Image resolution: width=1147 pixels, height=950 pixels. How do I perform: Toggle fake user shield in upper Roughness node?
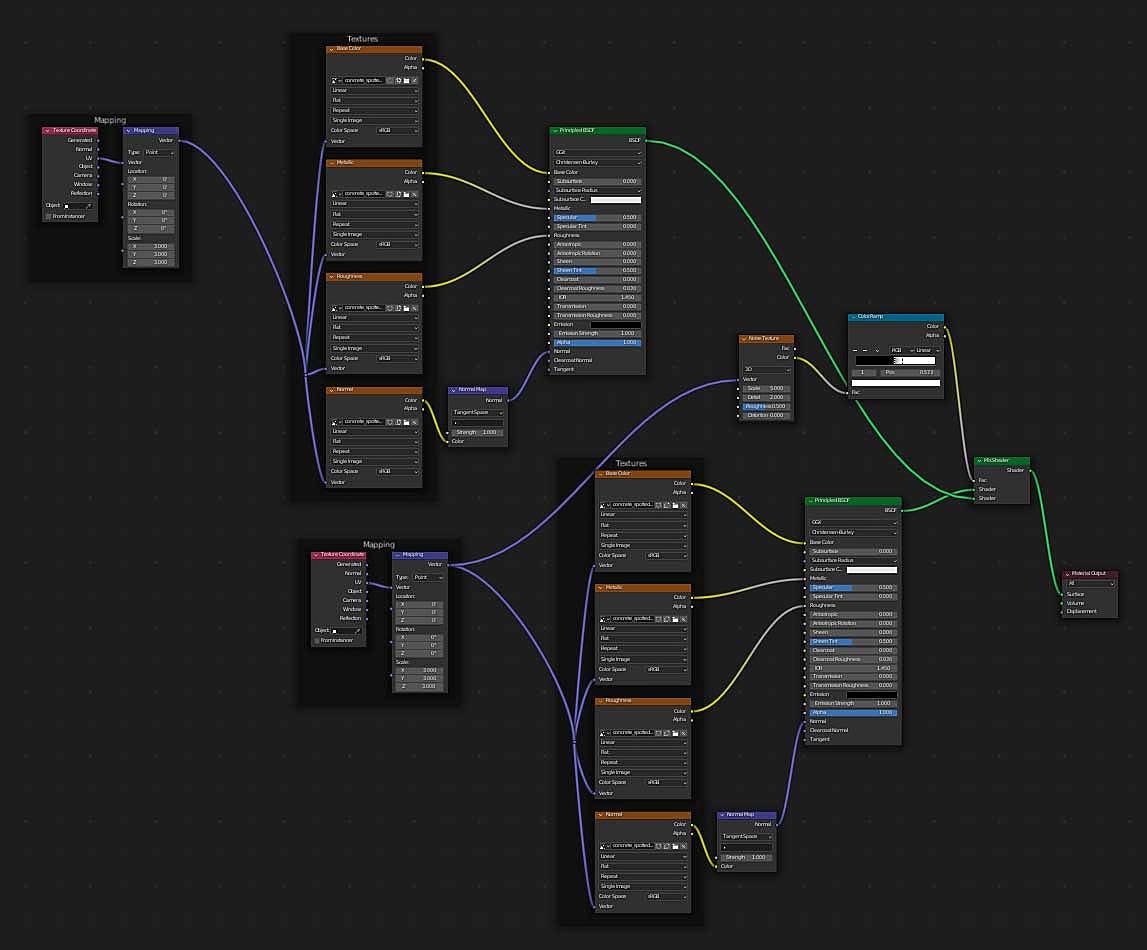[390, 308]
